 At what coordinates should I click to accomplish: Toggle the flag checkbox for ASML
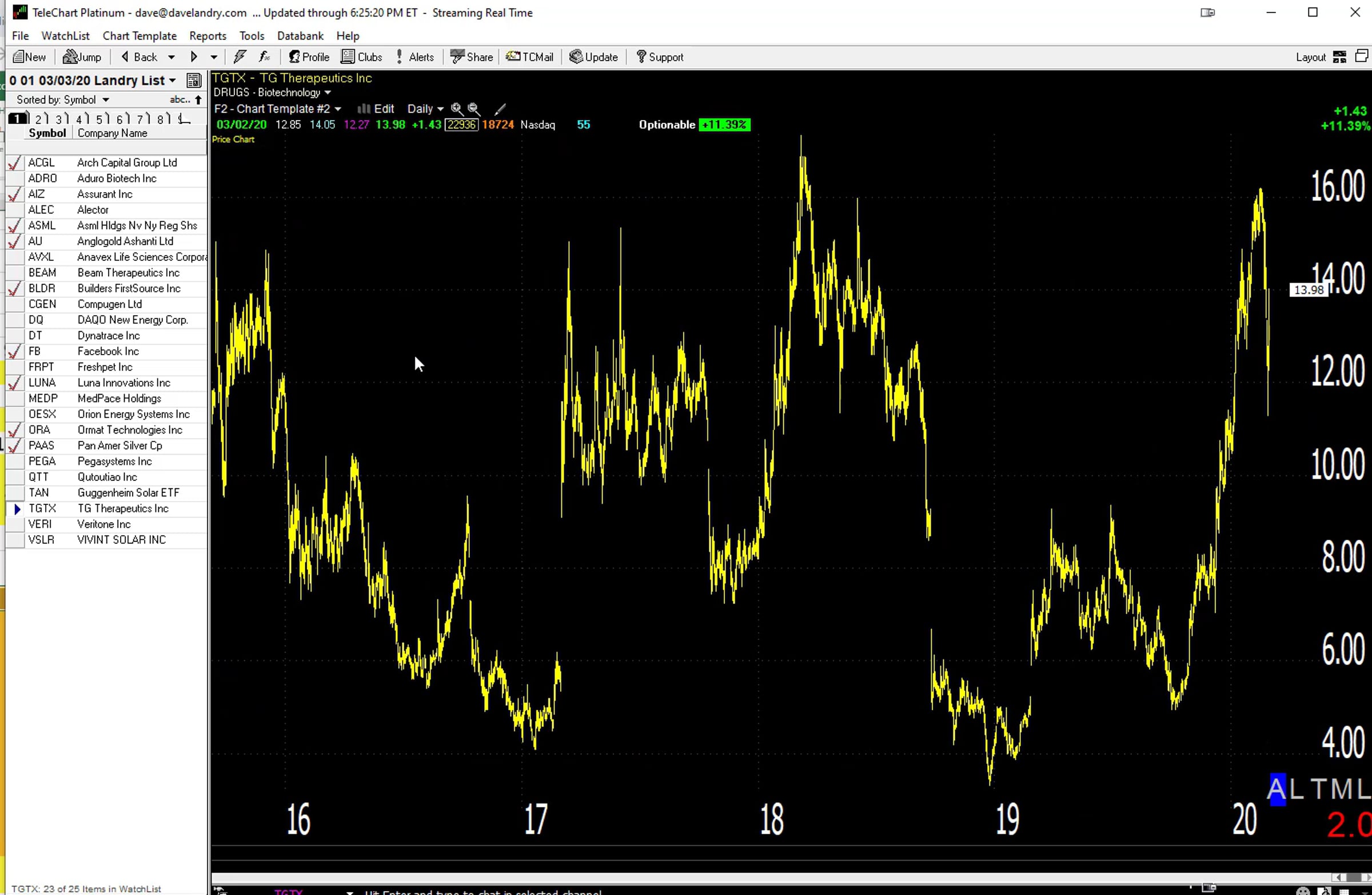tap(15, 225)
